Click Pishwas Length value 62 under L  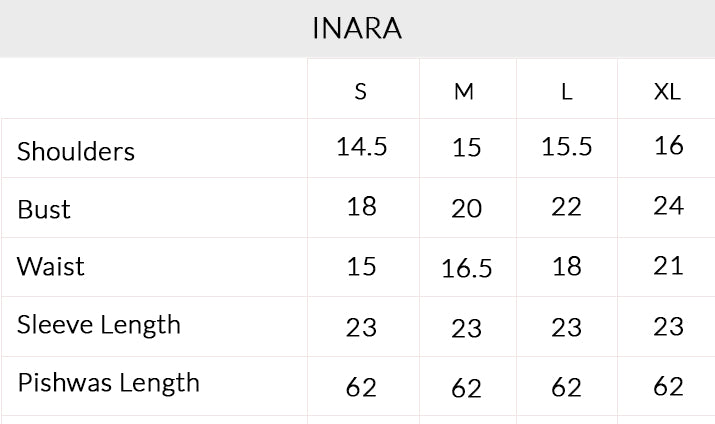point(566,388)
